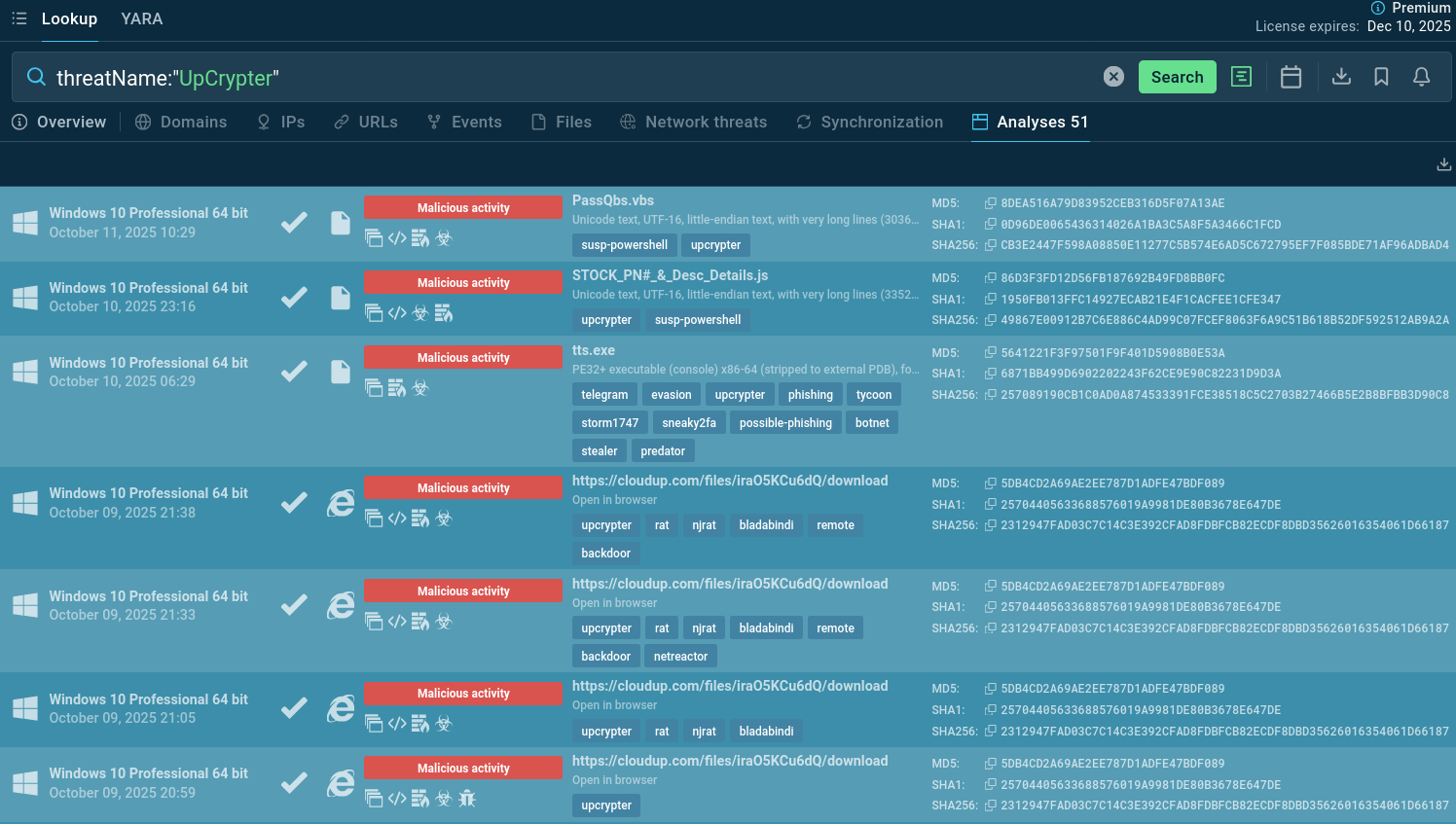The height and width of the screenshot is (824, 1456).
Task: Export analyses list with download icon
Action: point(1443,164)
